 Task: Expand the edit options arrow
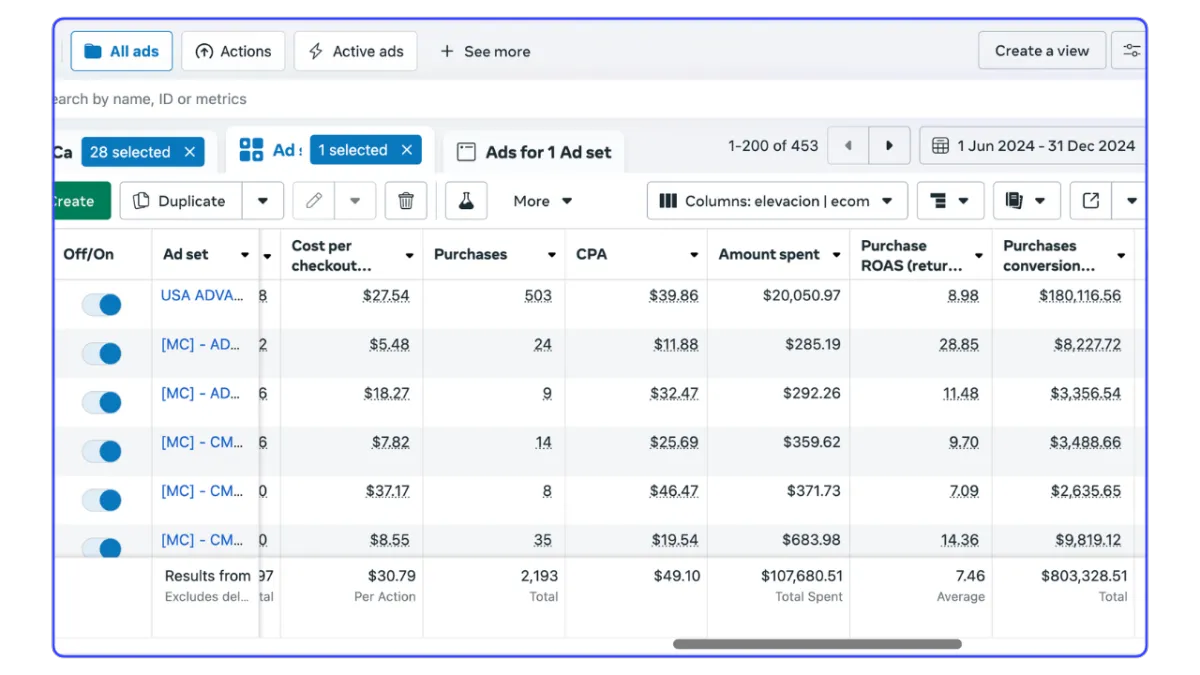tap(355, 201)
